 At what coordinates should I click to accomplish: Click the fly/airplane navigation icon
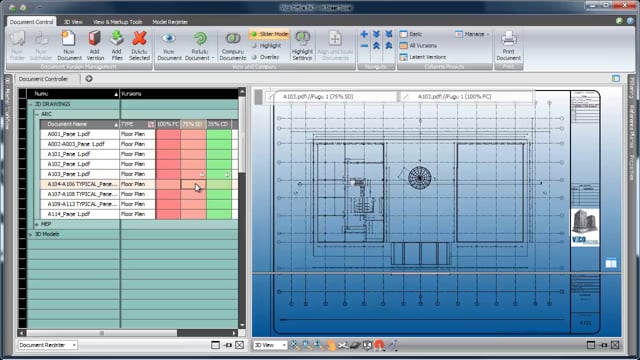point(343,345)
